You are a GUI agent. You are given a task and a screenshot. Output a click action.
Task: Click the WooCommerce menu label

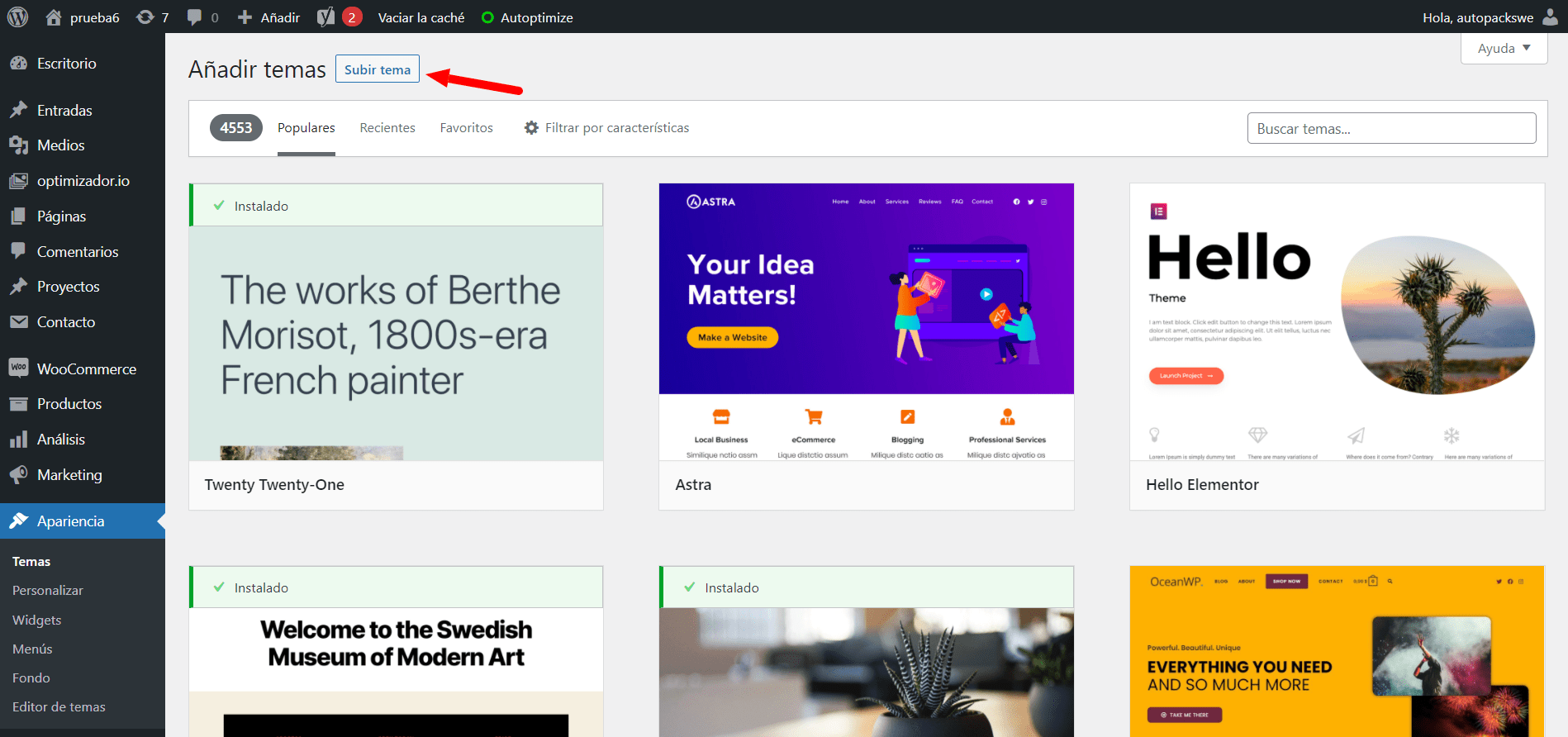click(x=87, y=368)
